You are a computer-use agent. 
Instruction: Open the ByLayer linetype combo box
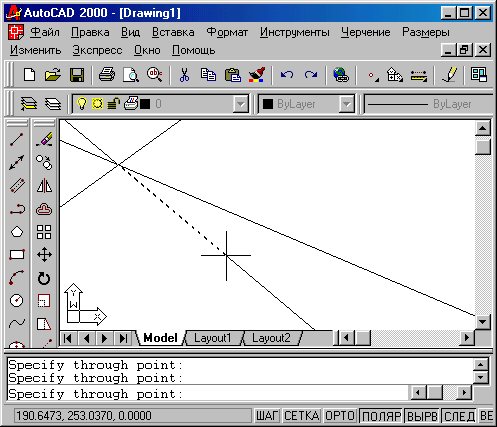pyautogui.click(x=429, y=104)
